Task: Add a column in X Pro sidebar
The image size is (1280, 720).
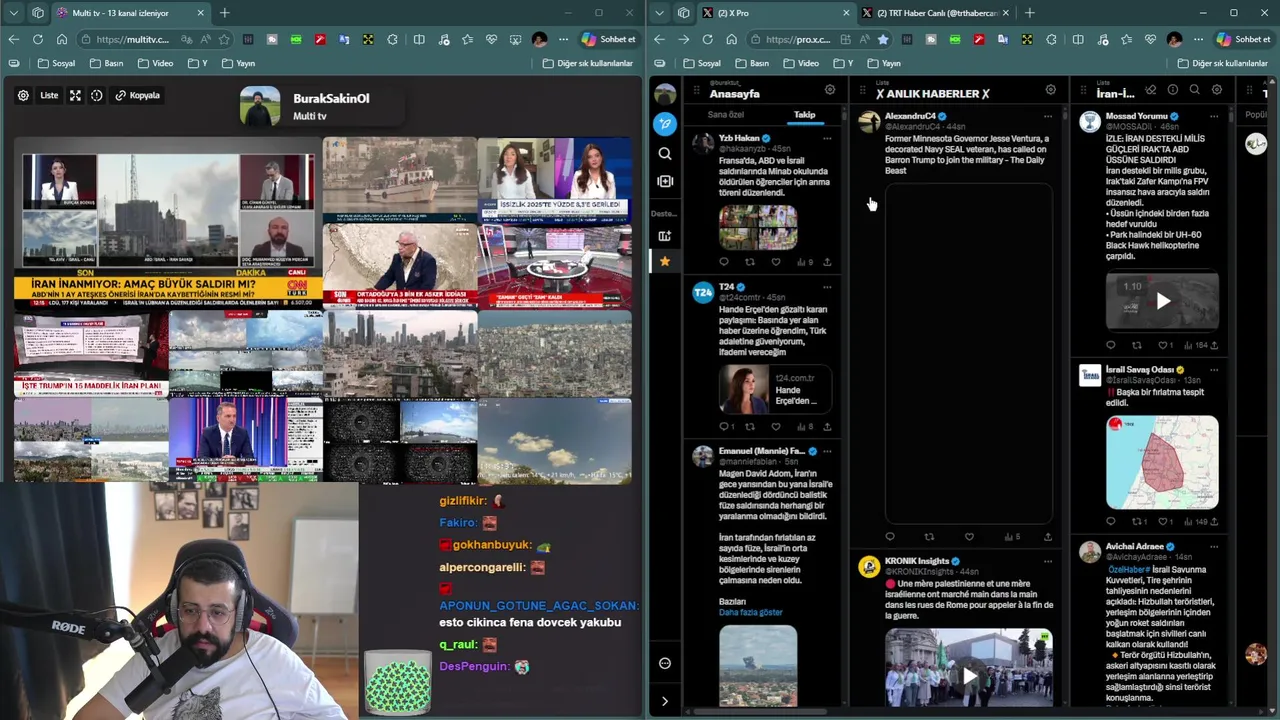Action: tap(665, 181)
